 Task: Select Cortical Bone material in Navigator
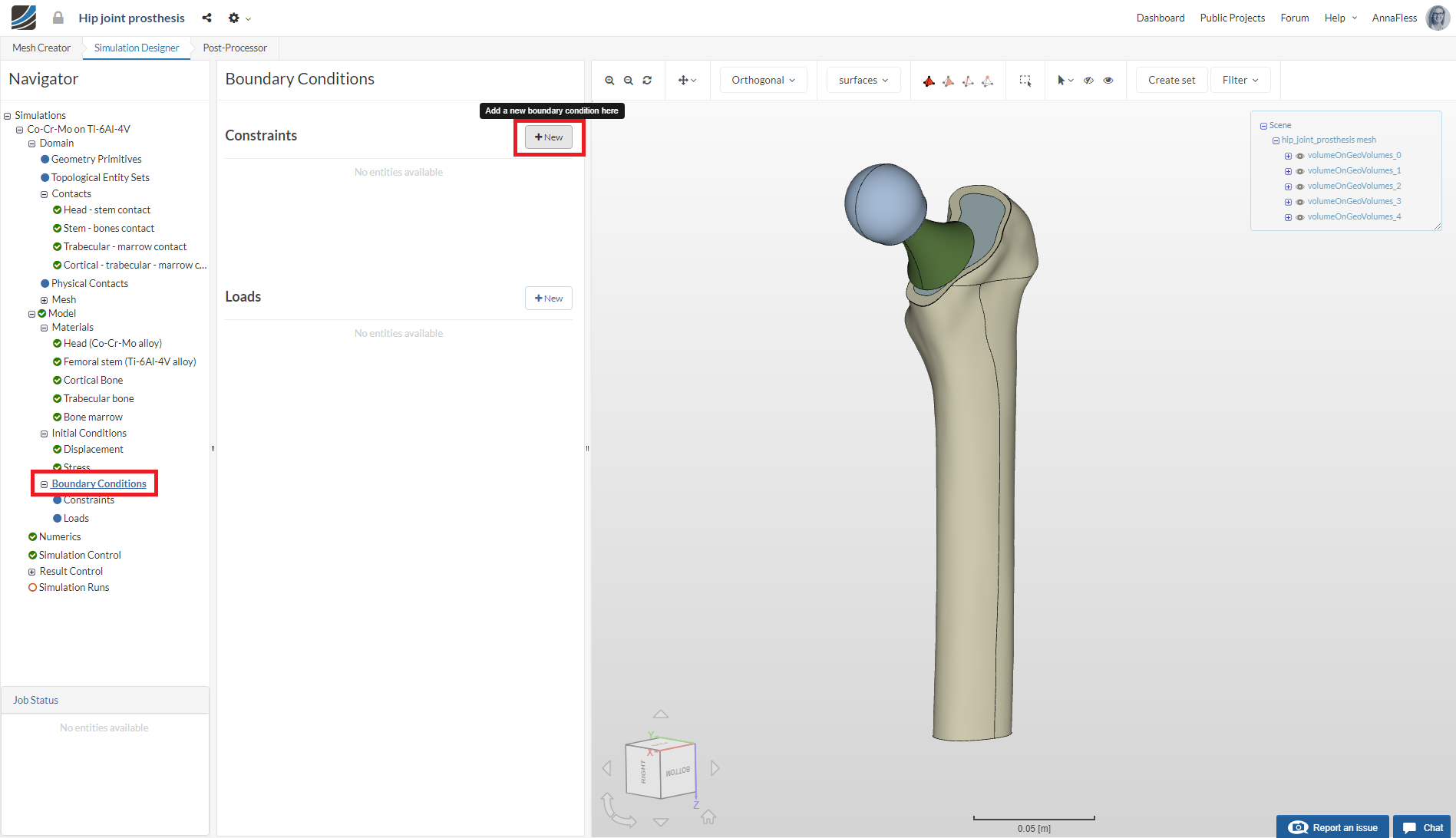click(x=93, y=380)
